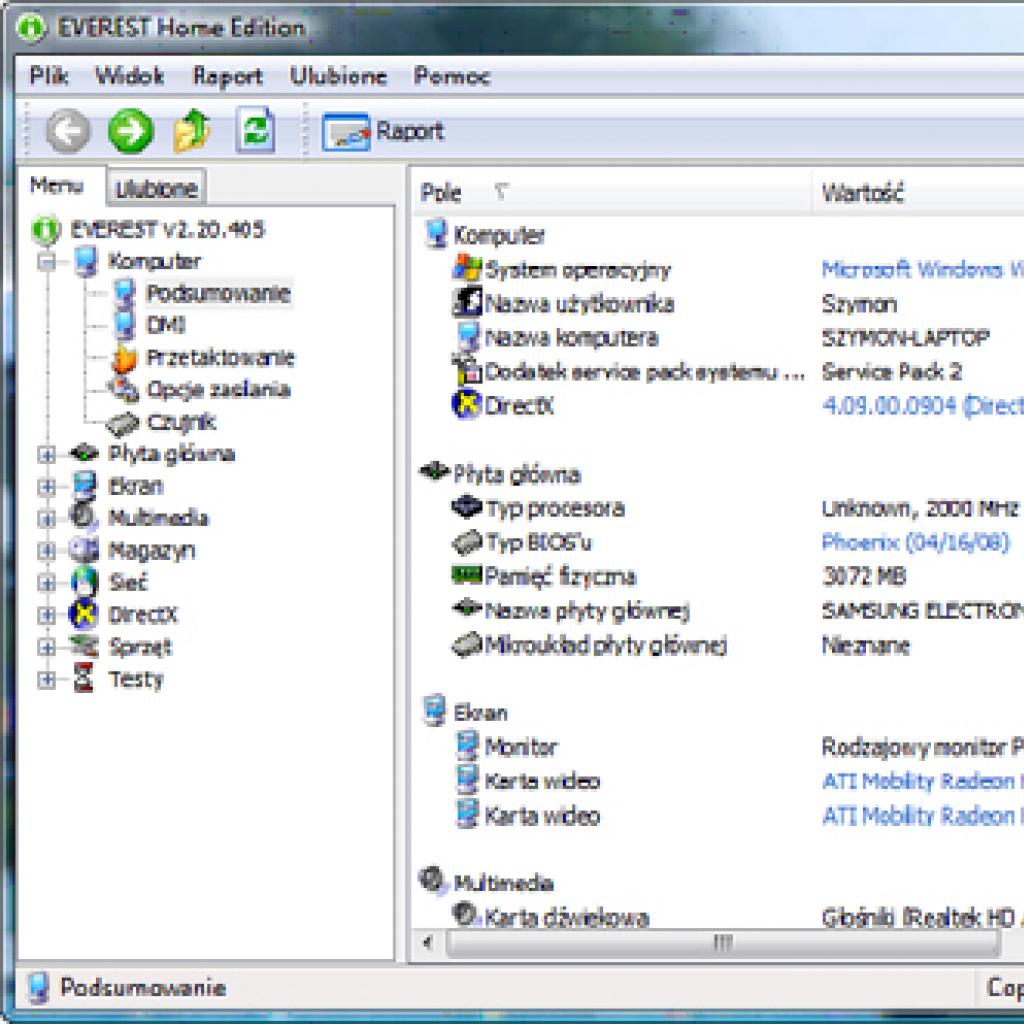Expand the Multimedia tree node
This screenshot has height=1024, width=1024.
point(46,519)
